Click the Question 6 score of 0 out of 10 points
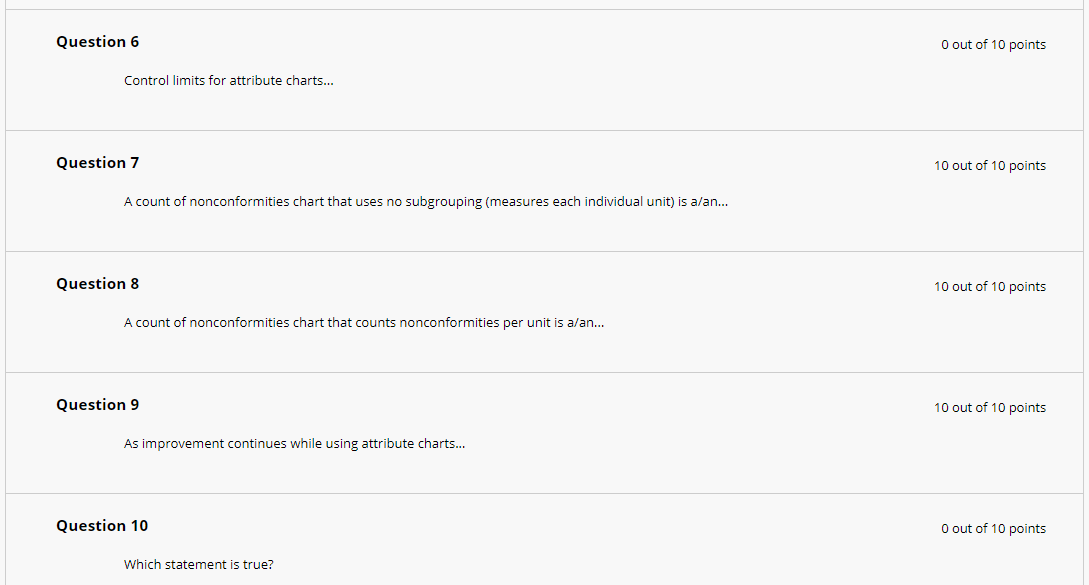 tap(993, 44)
